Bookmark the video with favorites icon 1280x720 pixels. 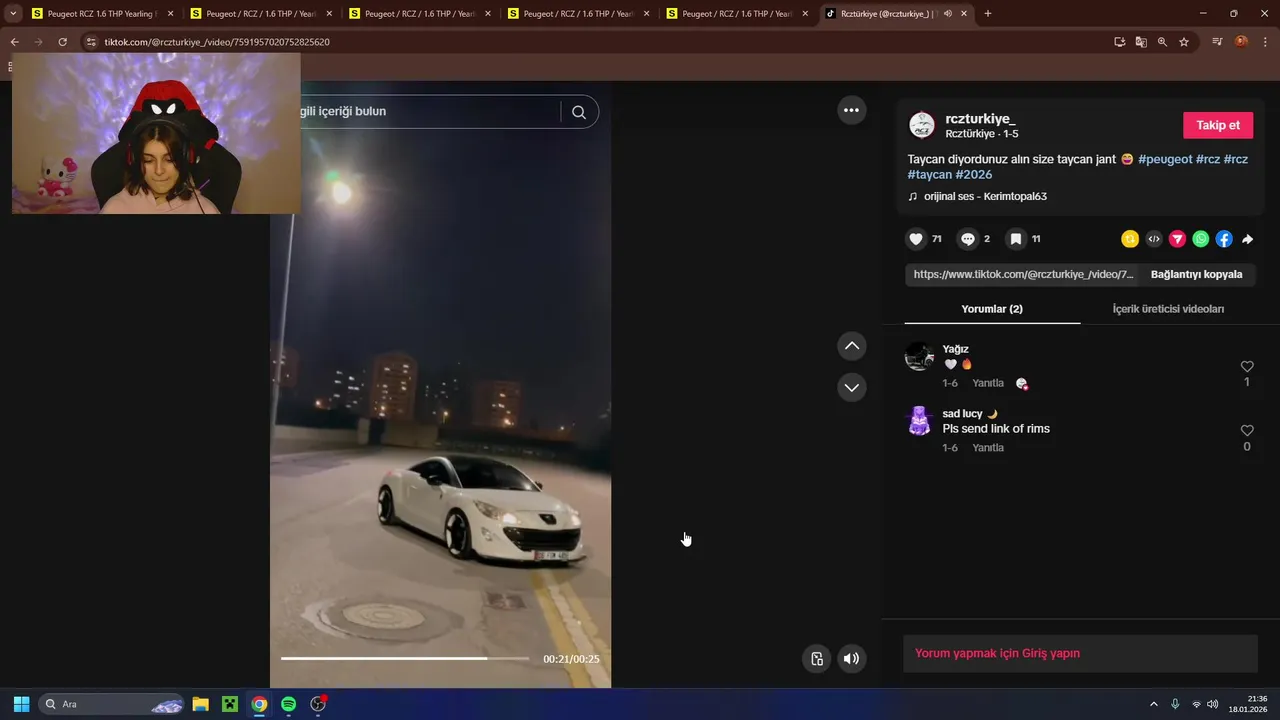tap(1015, 239)
